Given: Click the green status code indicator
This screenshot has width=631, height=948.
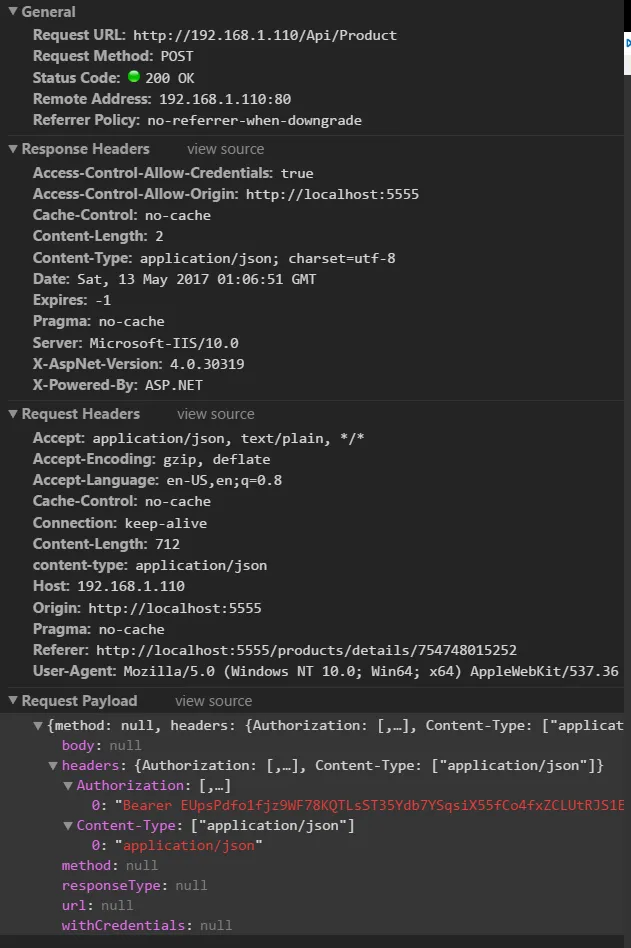Looking at the screenshot, I should coord(135,77).
